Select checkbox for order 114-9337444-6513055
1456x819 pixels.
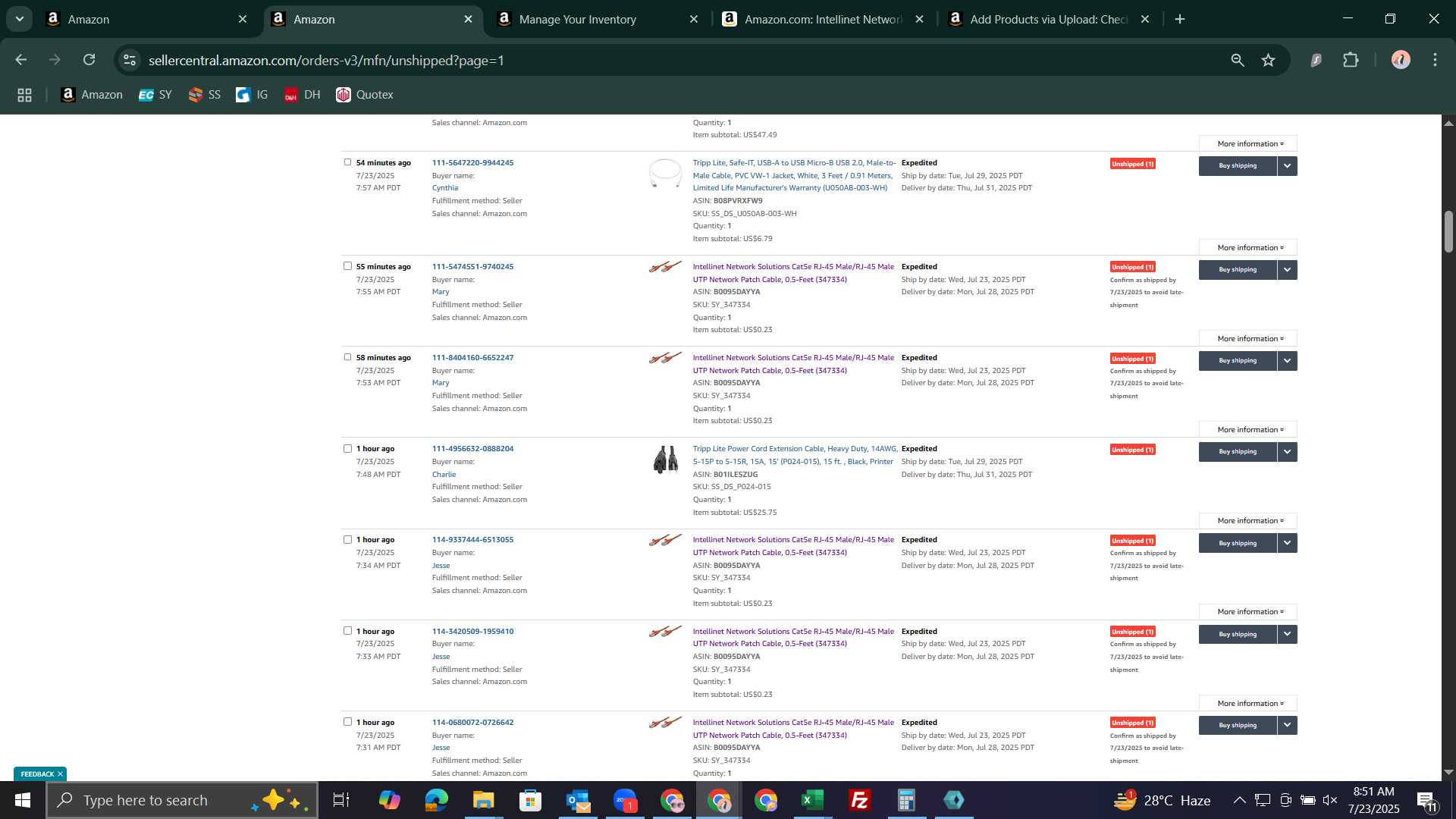347,540
